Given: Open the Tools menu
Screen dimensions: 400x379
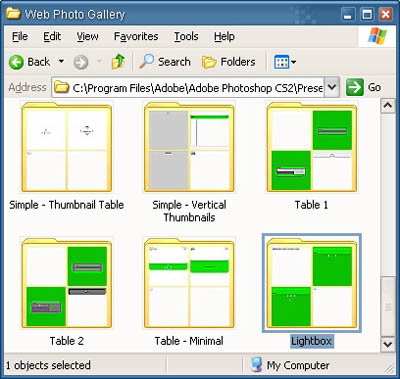Looking at the screenshot, I should tap(186, 36).
